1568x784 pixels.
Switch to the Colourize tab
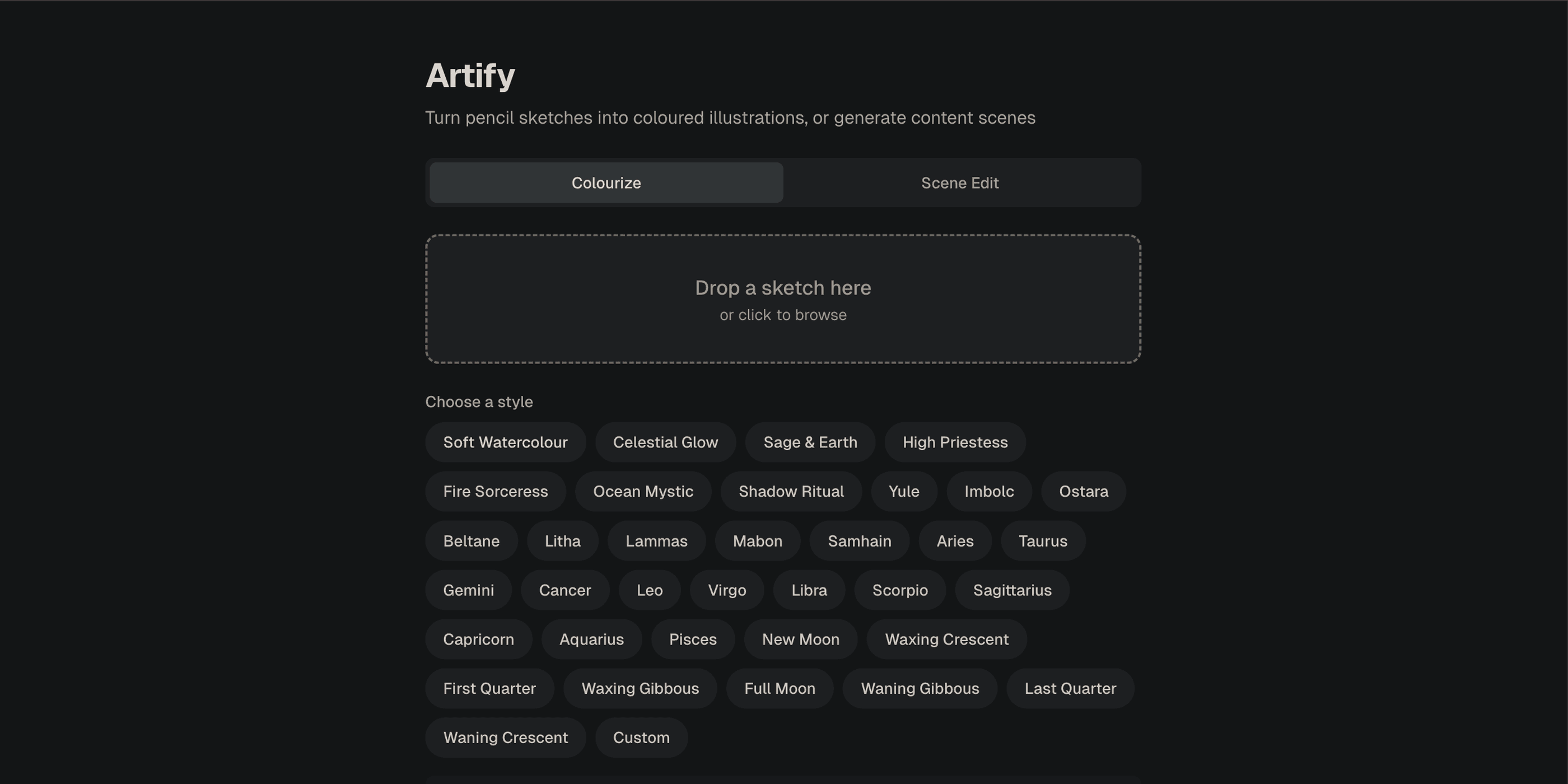click(605, 183)
